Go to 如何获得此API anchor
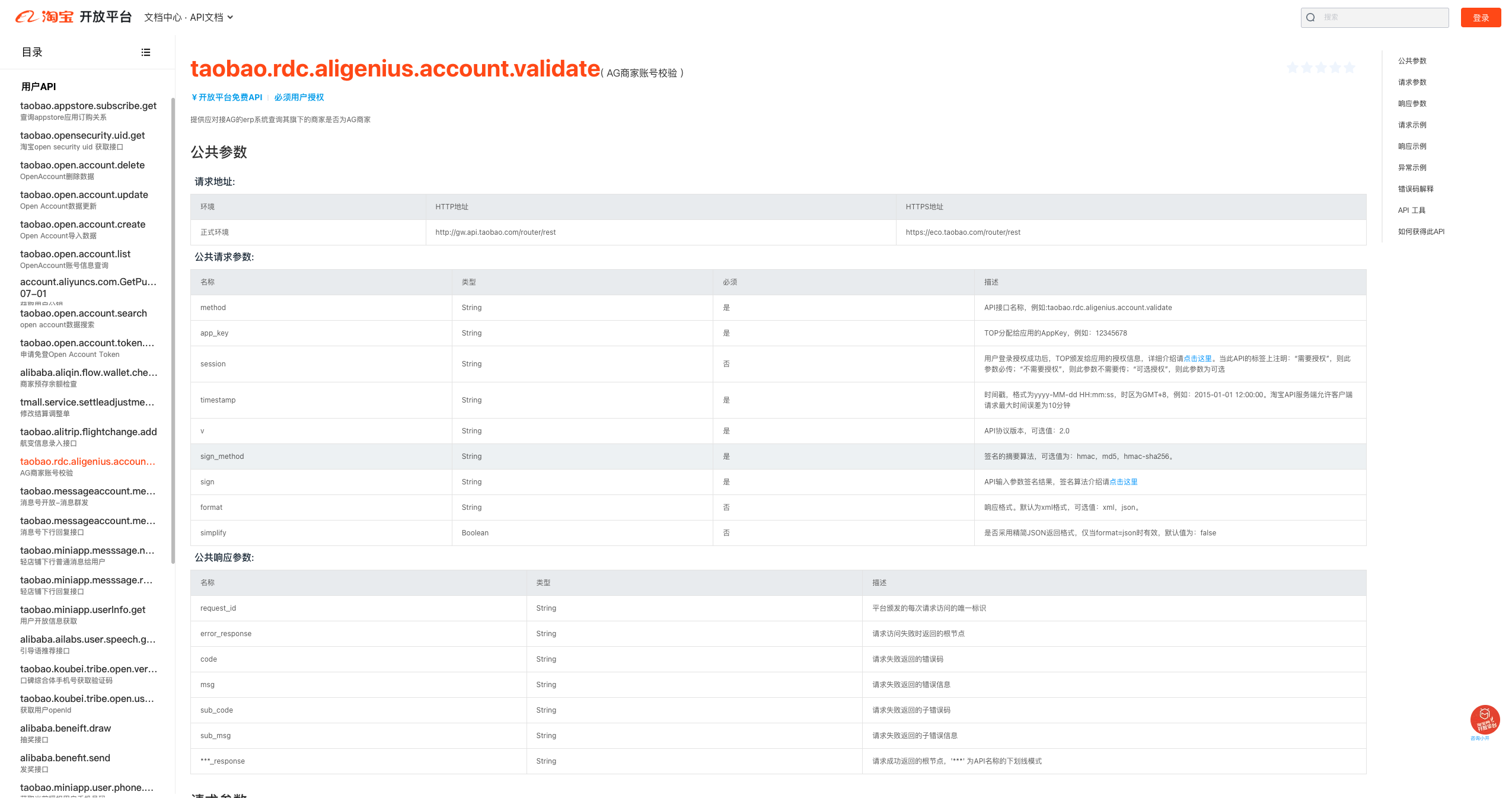The image size is (1512, 798). (x=1421, y=231)
